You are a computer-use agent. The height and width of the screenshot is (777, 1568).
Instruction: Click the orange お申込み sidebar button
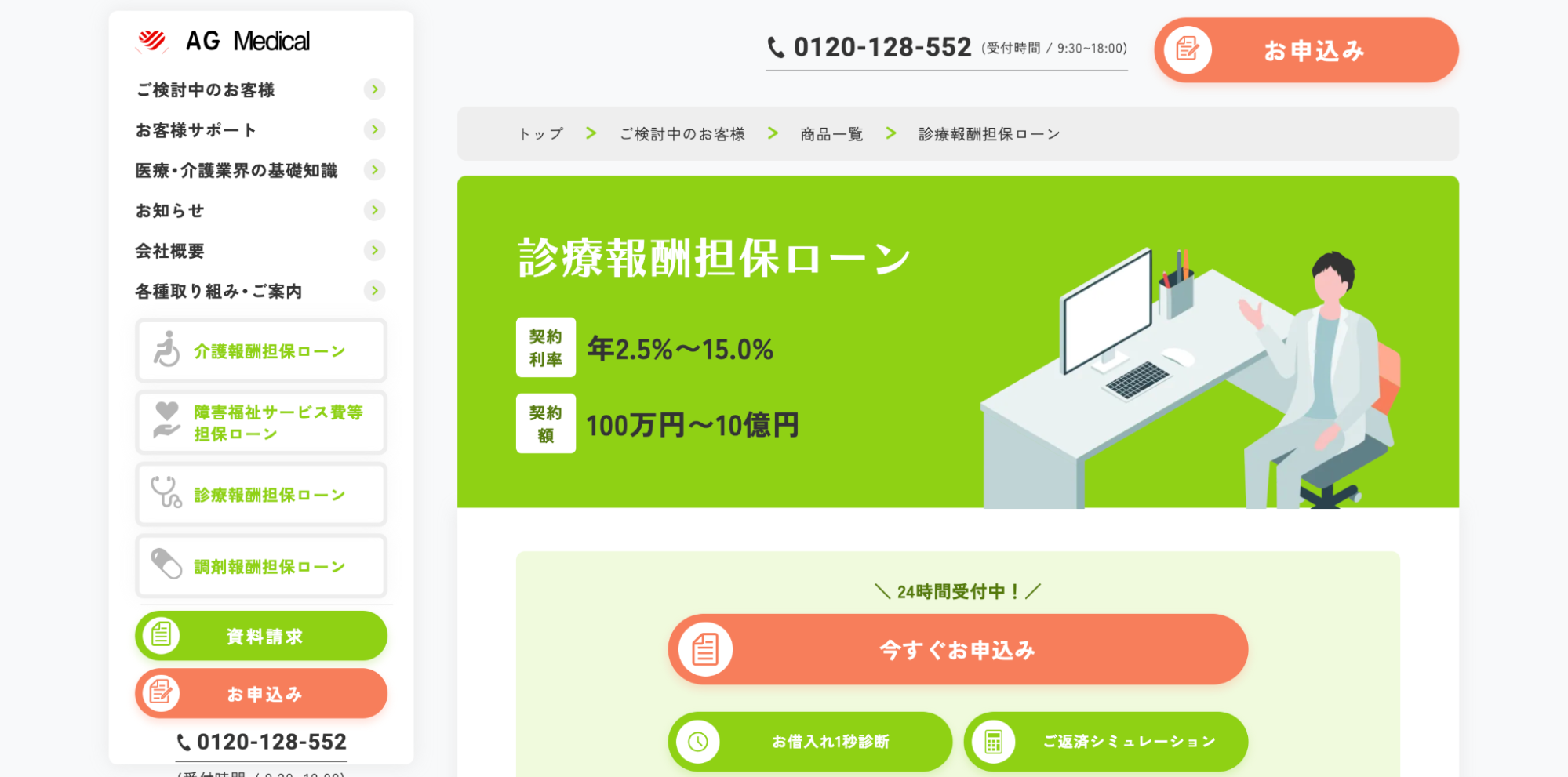261,694
